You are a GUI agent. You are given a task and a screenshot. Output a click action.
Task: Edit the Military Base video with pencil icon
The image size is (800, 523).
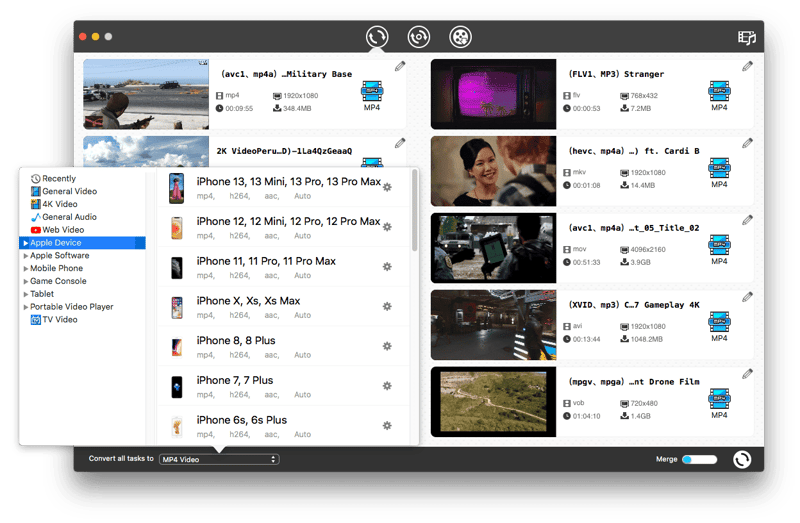click(x=400, y=67)
